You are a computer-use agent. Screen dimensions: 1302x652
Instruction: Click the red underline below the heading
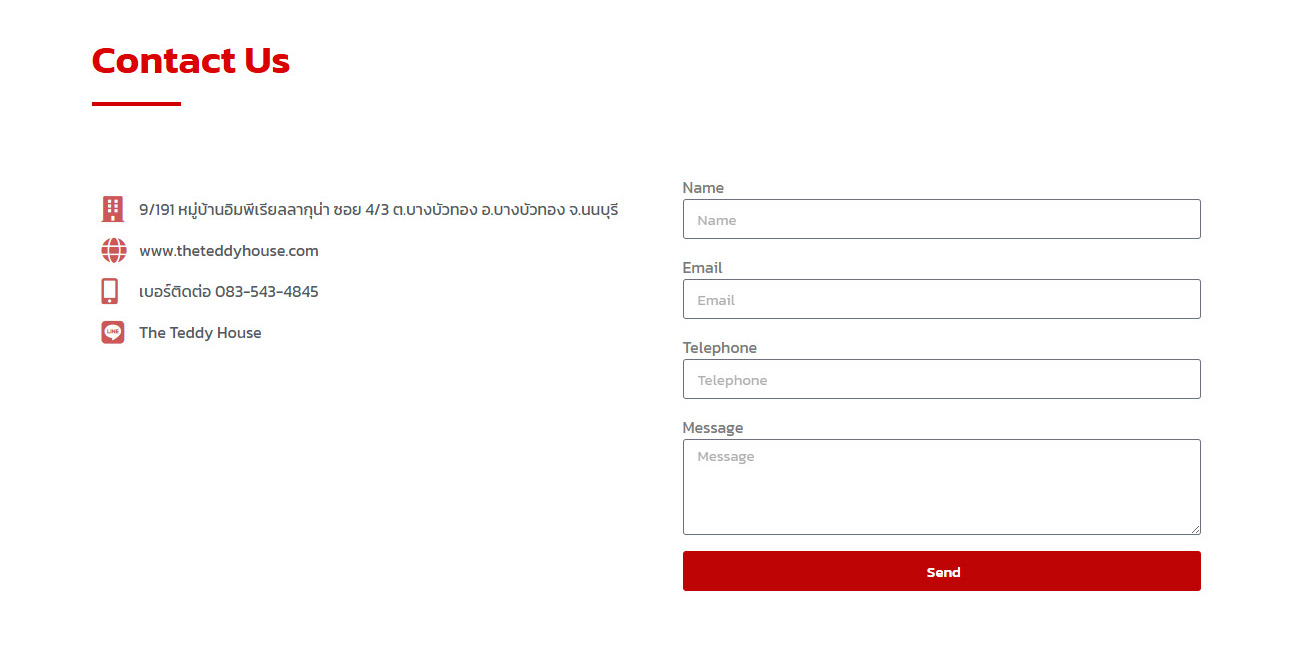136,103
